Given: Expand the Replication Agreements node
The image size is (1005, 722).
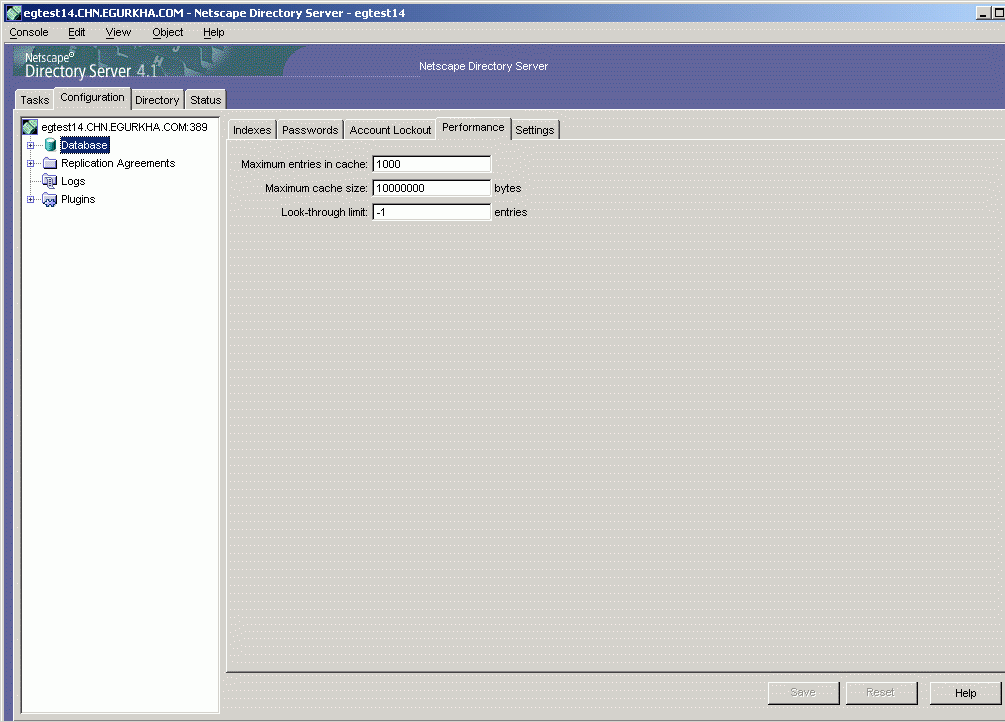Looking at the screenshot, I should tap(30, 164).
